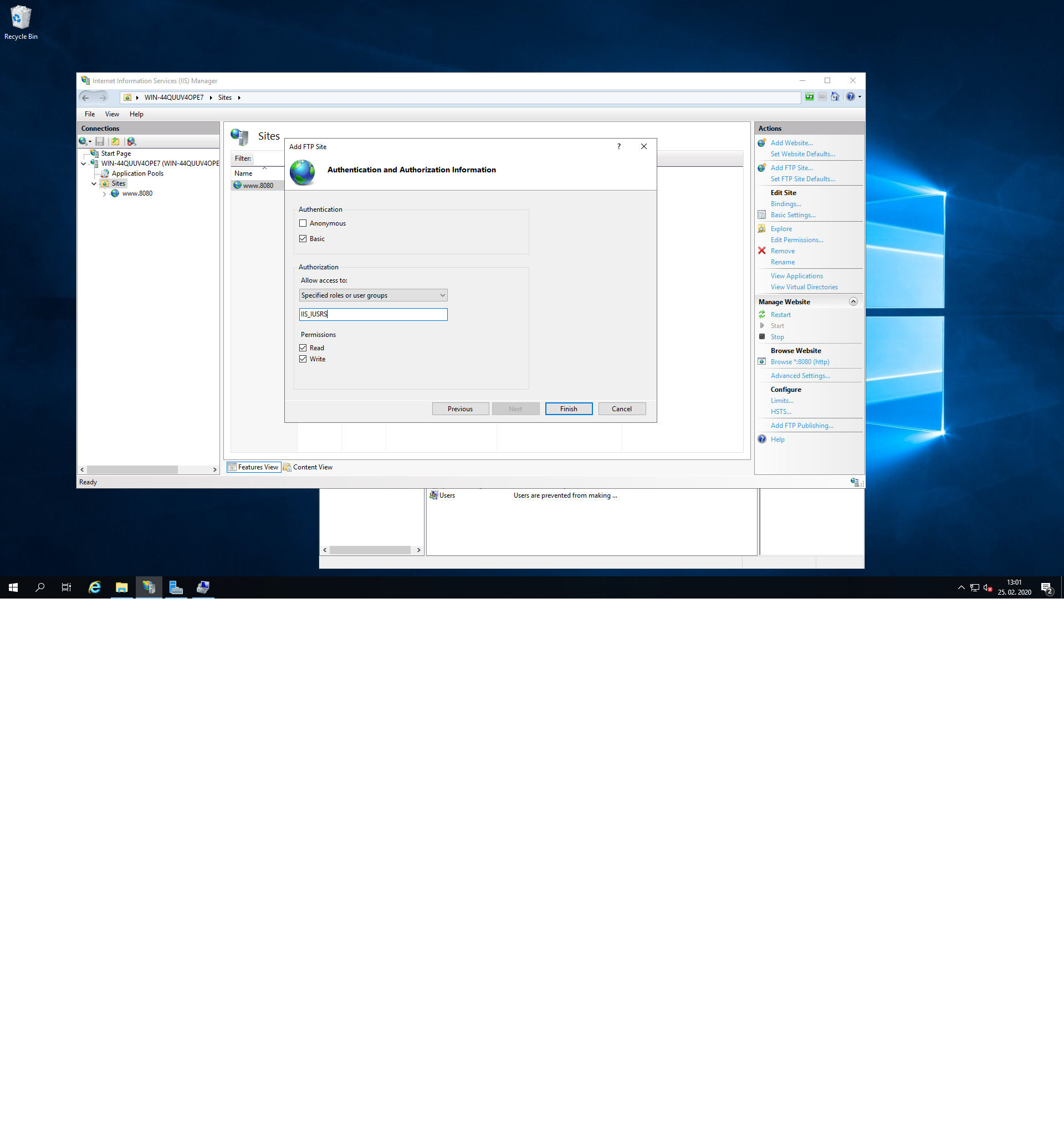Click the Windows Start button
The height and width of the screenshot is (1135, 1064).
(13, 587)
